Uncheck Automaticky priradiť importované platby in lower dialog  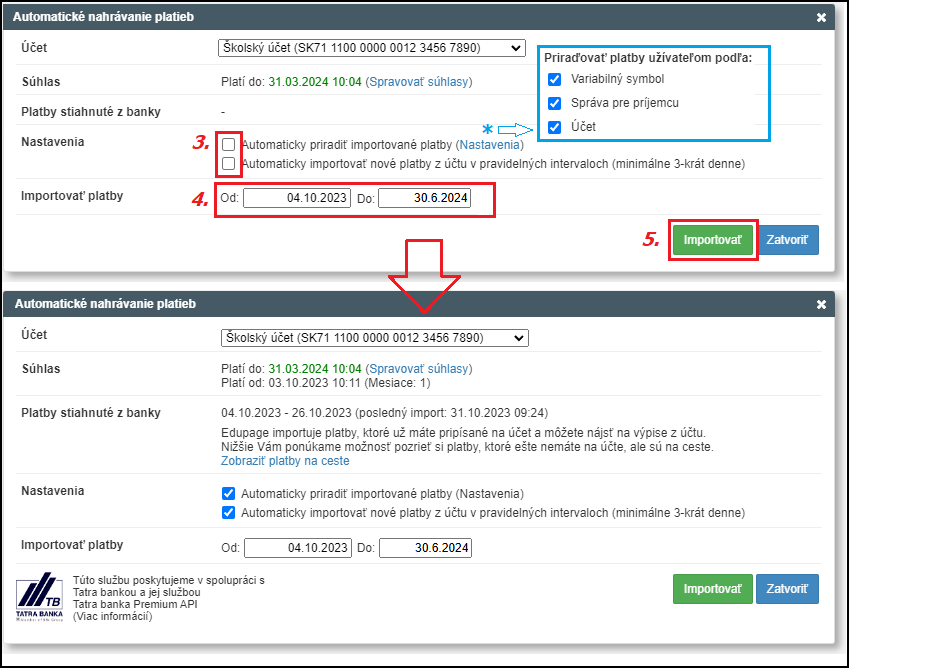[x=228, y=493]
